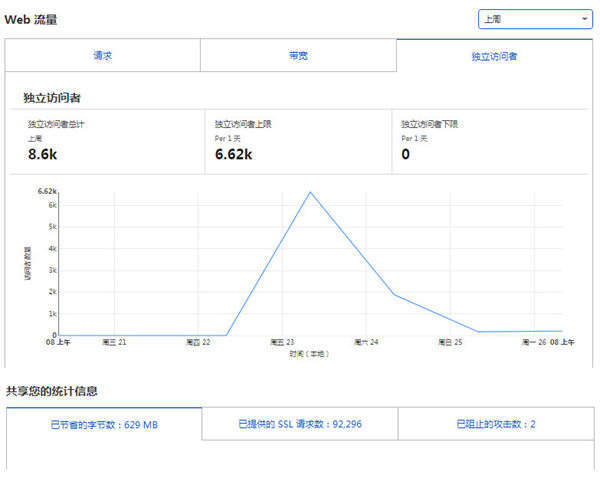The width and height of the screenshot is (600, 478).
Task: Click the 周日 25 label on the x-axis
Action: click(451, 342)
